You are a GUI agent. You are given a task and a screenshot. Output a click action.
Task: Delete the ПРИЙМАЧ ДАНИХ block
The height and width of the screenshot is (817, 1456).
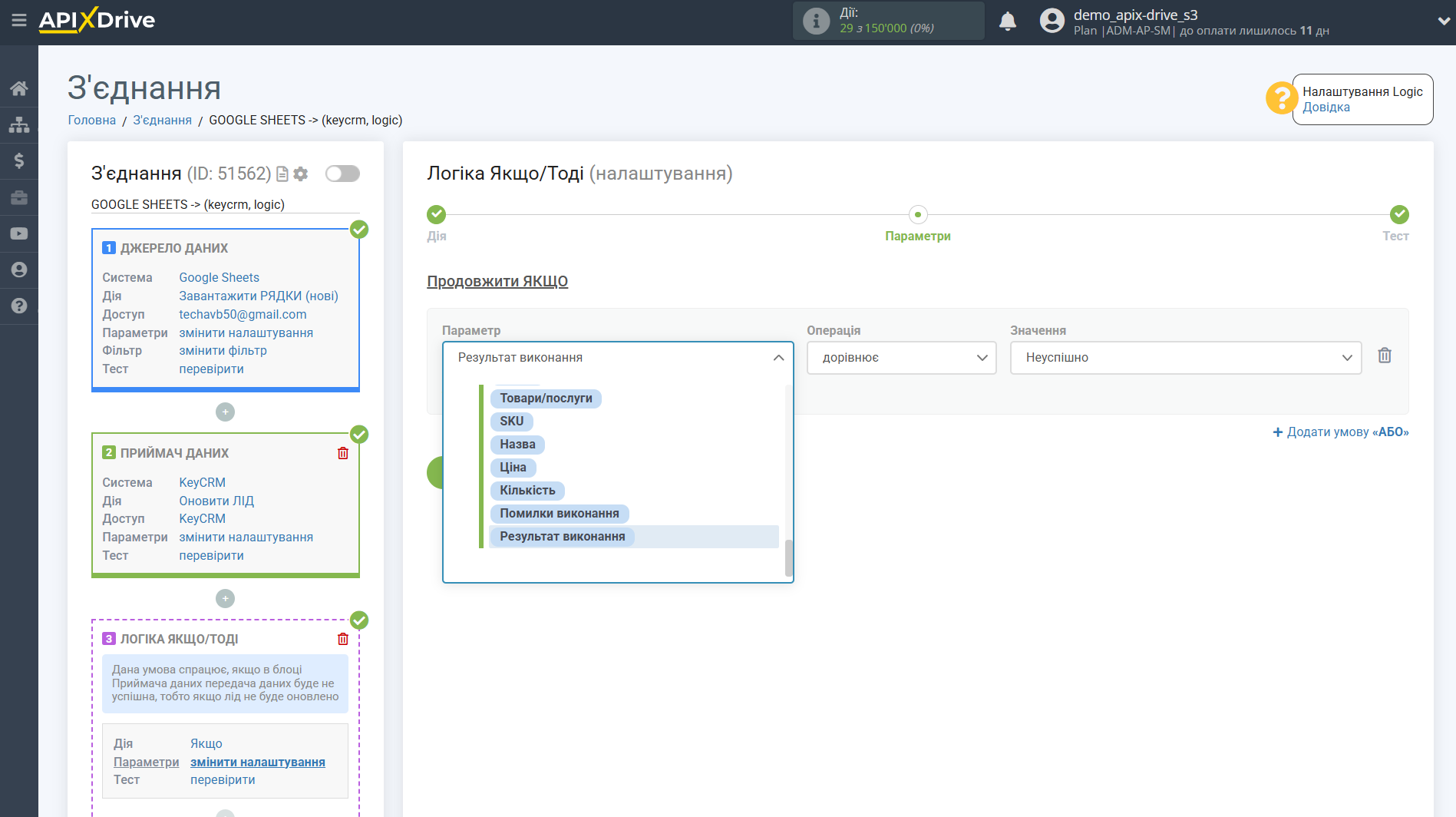tap(343, 453)
